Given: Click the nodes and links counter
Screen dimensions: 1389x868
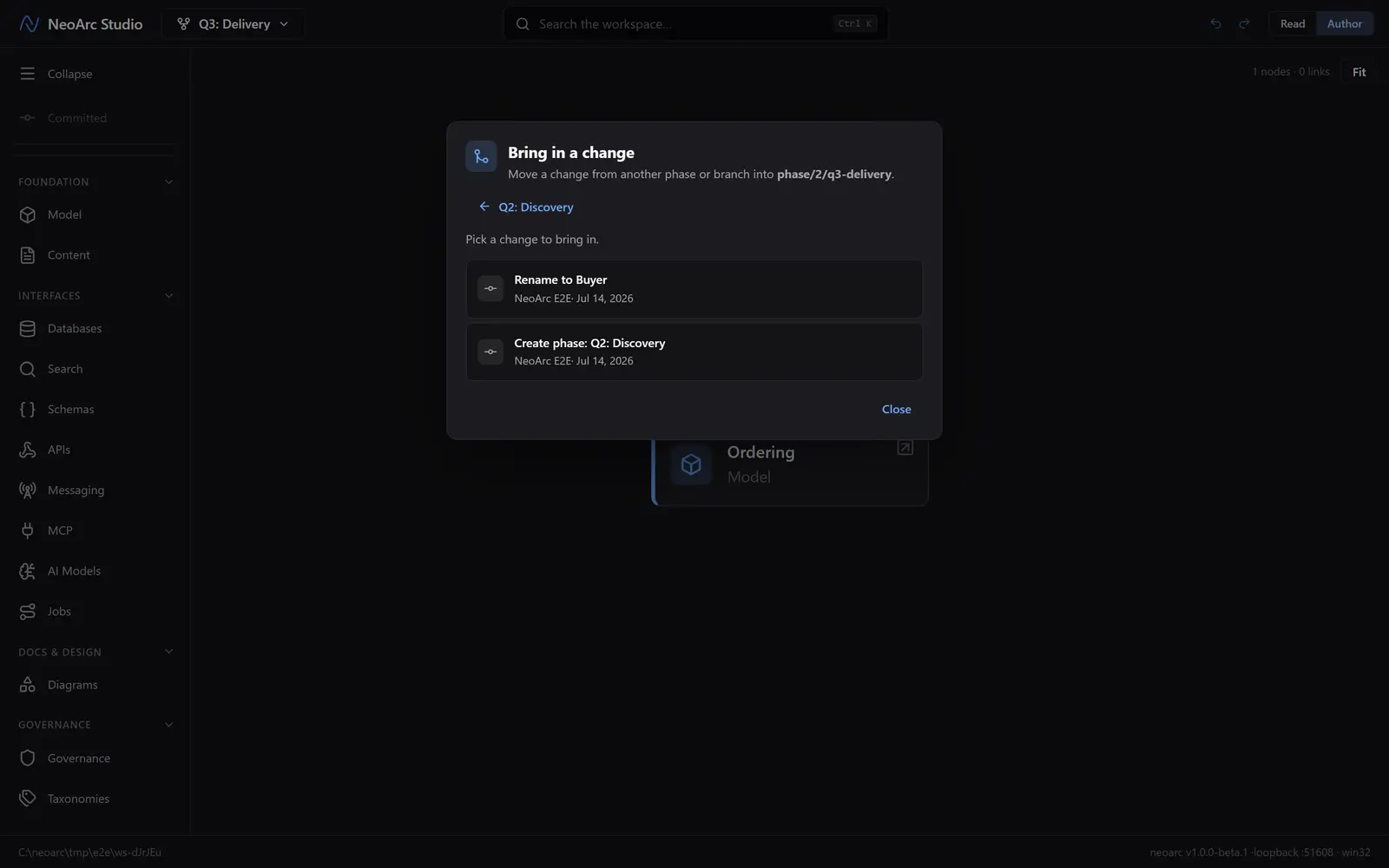Looking at the screenshot, I should pos(1290,72).
